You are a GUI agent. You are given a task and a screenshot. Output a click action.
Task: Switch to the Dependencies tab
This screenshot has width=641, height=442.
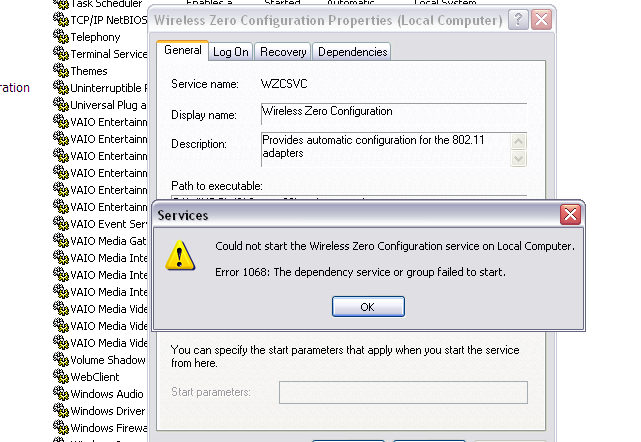coord(351,52)
